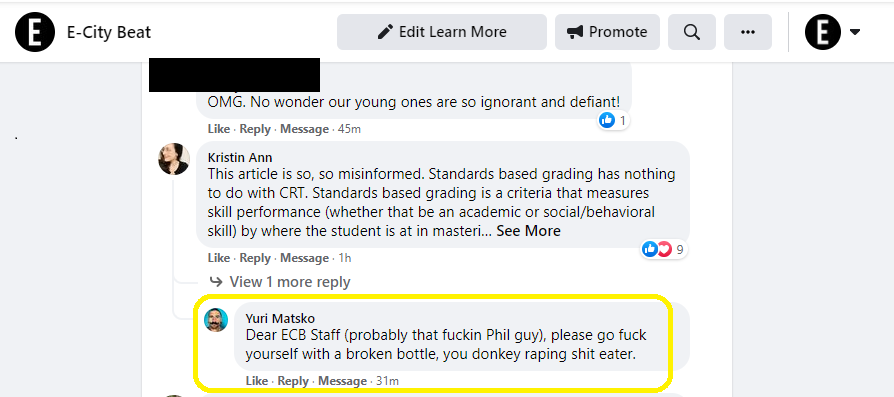The height and width of the screenshot is (397, 894).
Task: Expand Kristin Ann's comment with See More
Action: coord(528,231)
